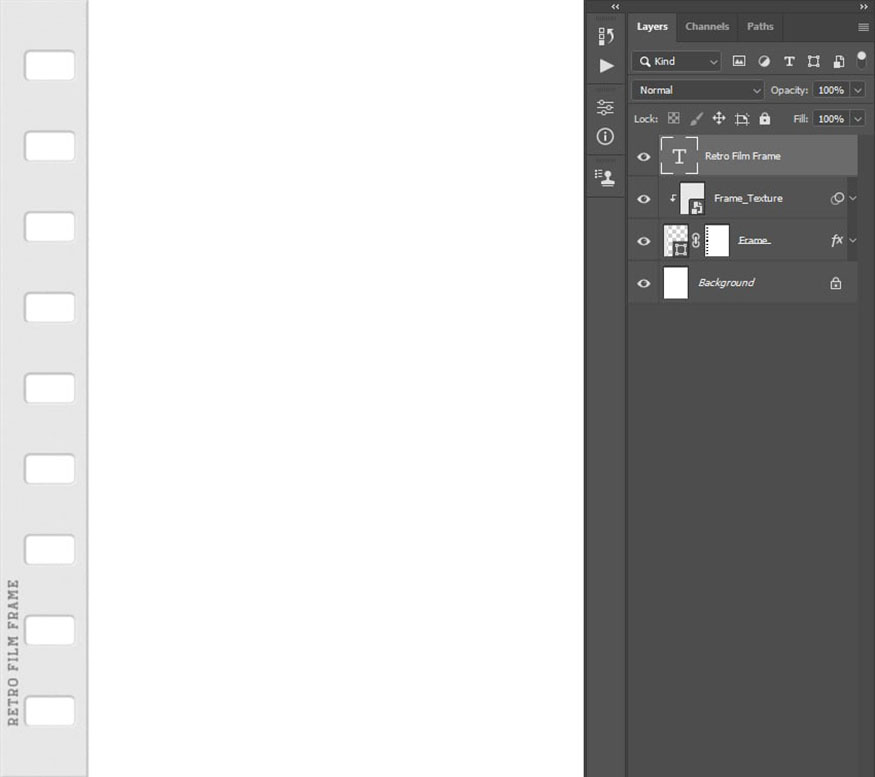Prevent artboard auto-nesting lock icon

click(x=742, y=119)
